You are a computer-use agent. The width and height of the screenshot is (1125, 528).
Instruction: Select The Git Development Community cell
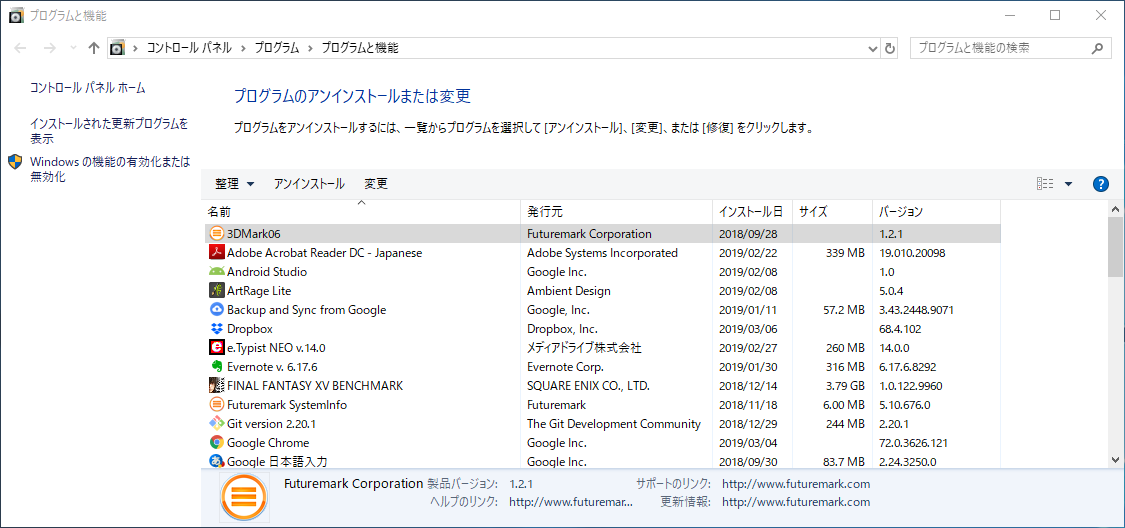[613, 424]
